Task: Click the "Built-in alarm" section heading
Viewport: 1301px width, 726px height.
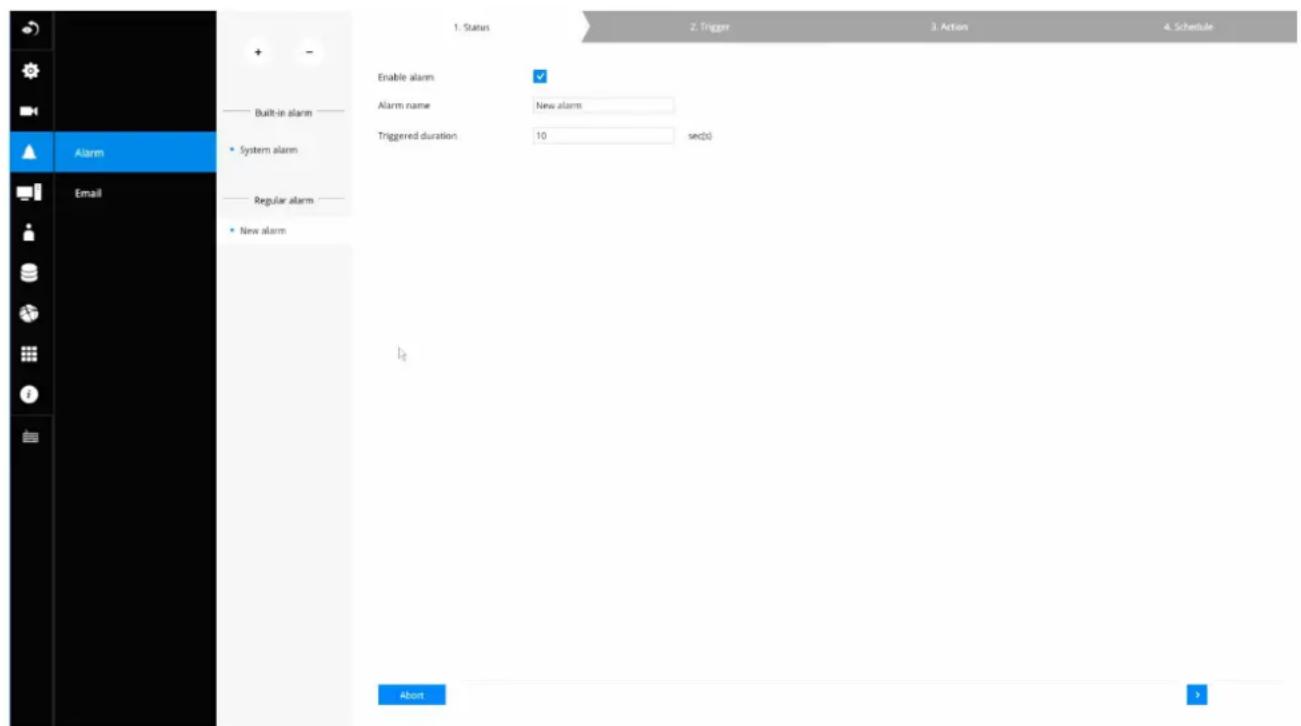Action: click(x=284, y=113)
